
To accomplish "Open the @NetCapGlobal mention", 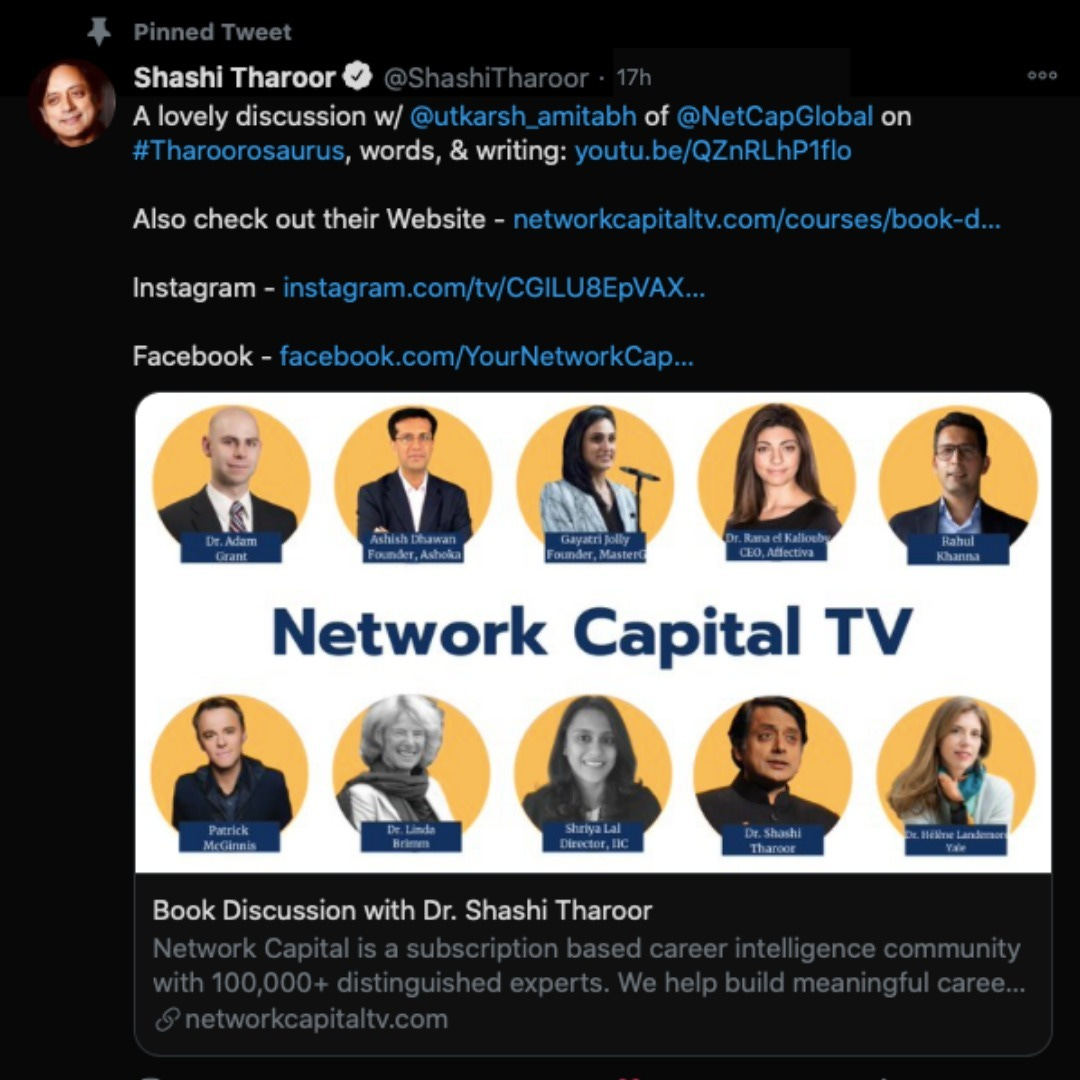I will pyautogui.click(x=775, y=116).
